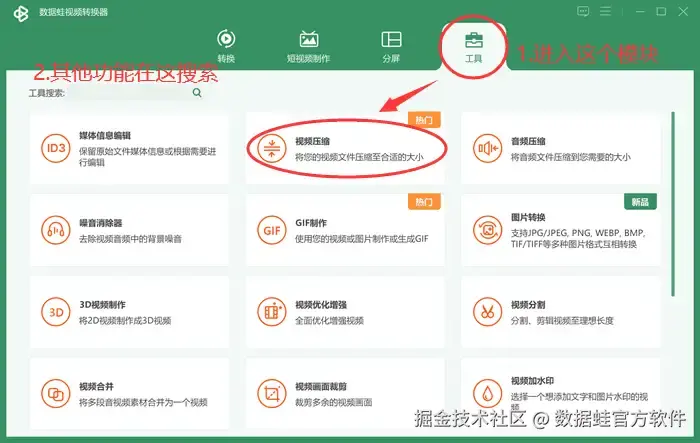700x443 pixels.
Task: Click the 3D视频制作 icon
Action: 56,312
